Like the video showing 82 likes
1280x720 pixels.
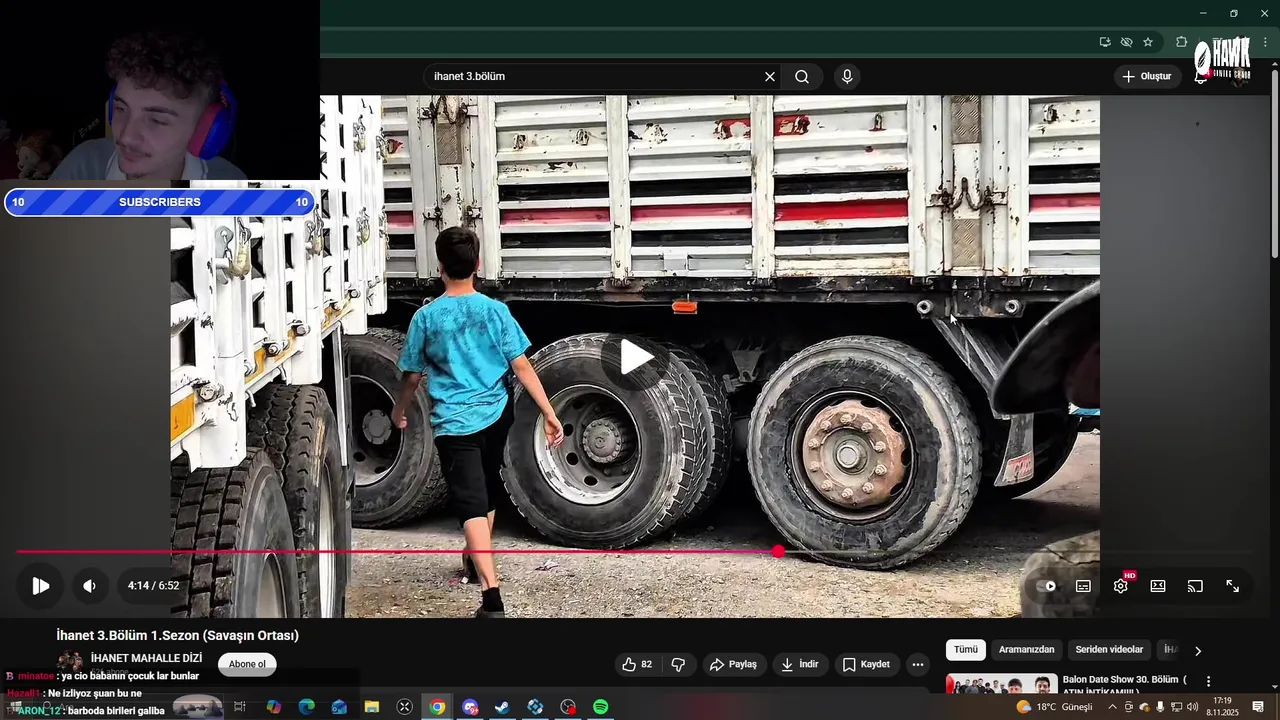pos(637,664)
